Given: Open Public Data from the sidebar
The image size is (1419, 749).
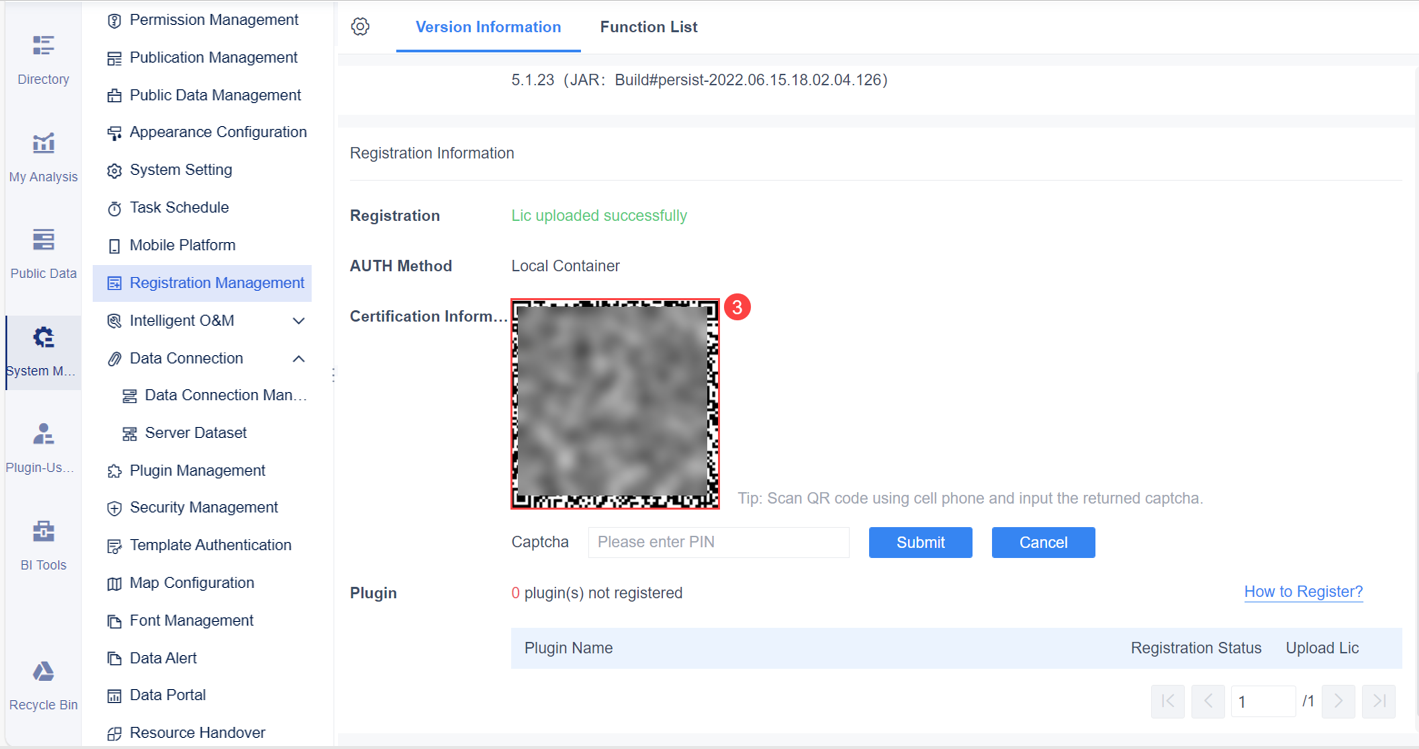Looking at the screenshot, I should [x=43, y=250].
